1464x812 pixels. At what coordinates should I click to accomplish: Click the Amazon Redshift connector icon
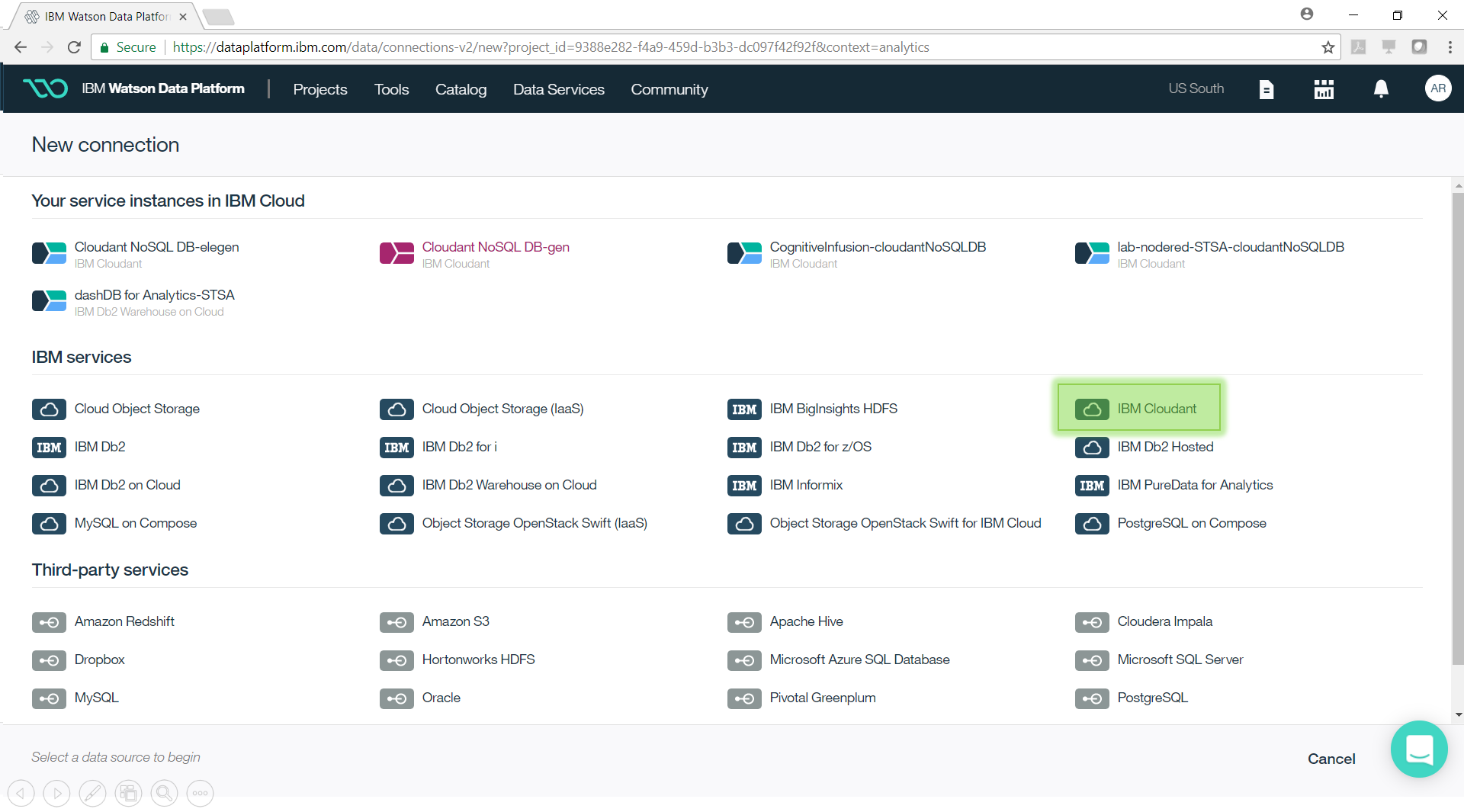49,622
